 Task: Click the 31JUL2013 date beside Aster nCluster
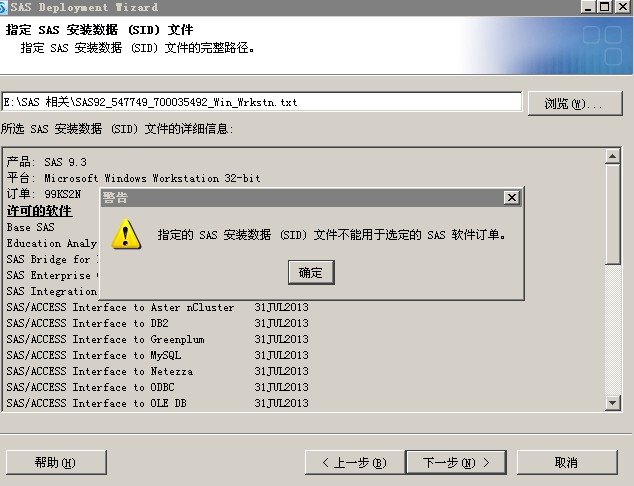coord(281,307)
